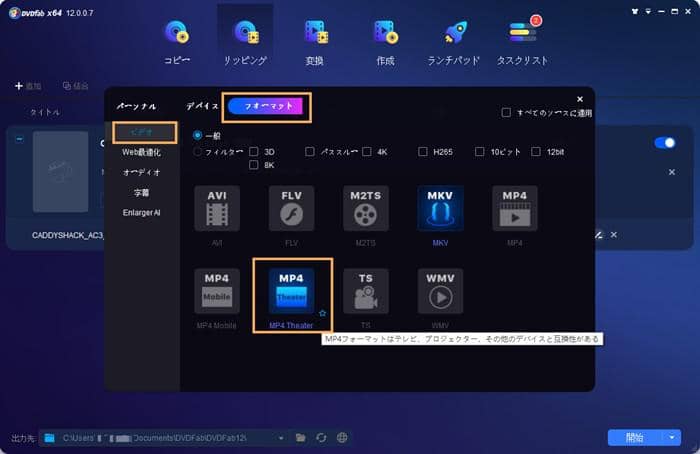The width and height of the screenshot is (700, 454).
Task: Enable the H265 checkbox
Action: tap(425, 152)
